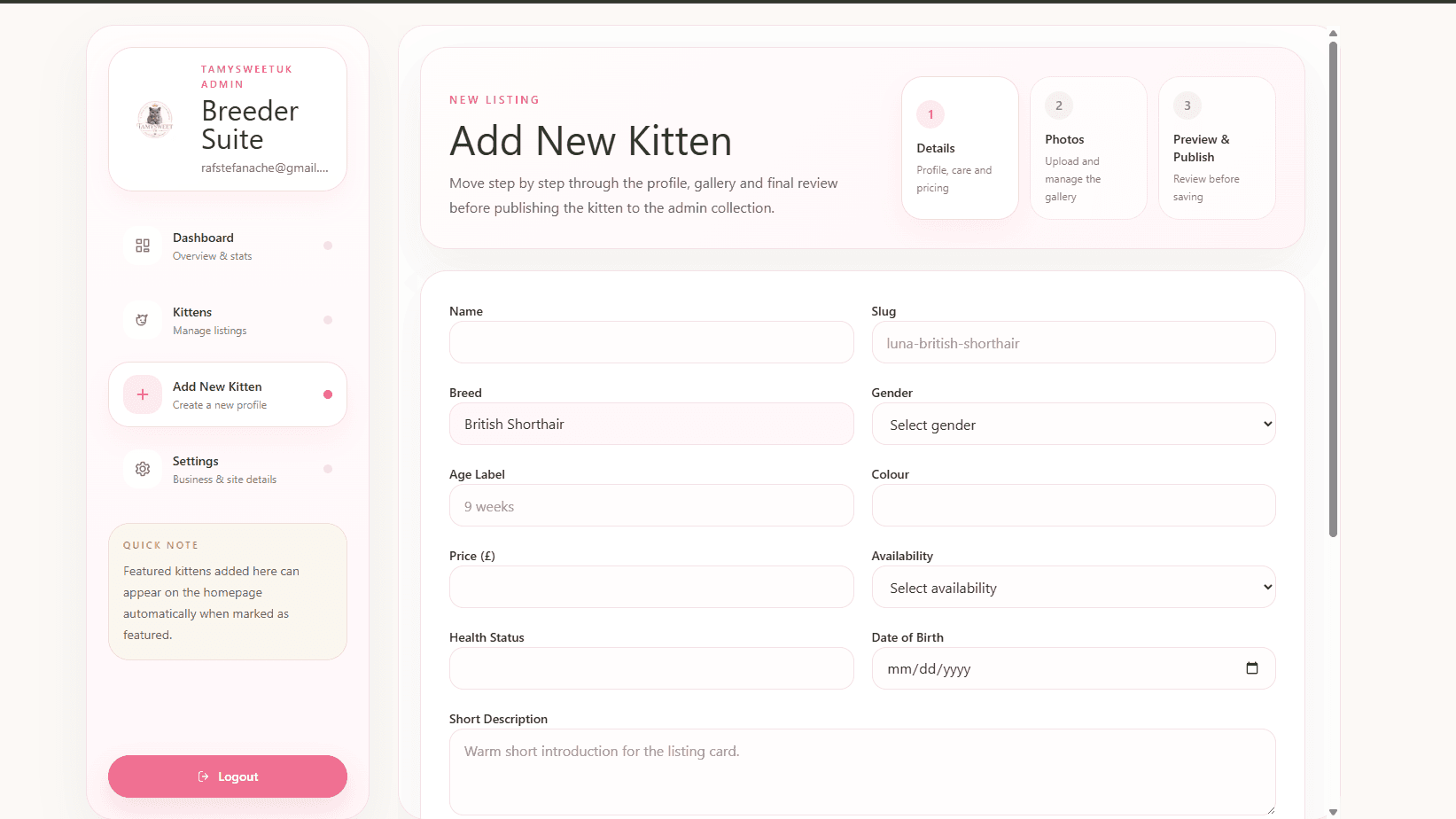
Task: Open Kittens Manage listings
Action: [228, 320]
